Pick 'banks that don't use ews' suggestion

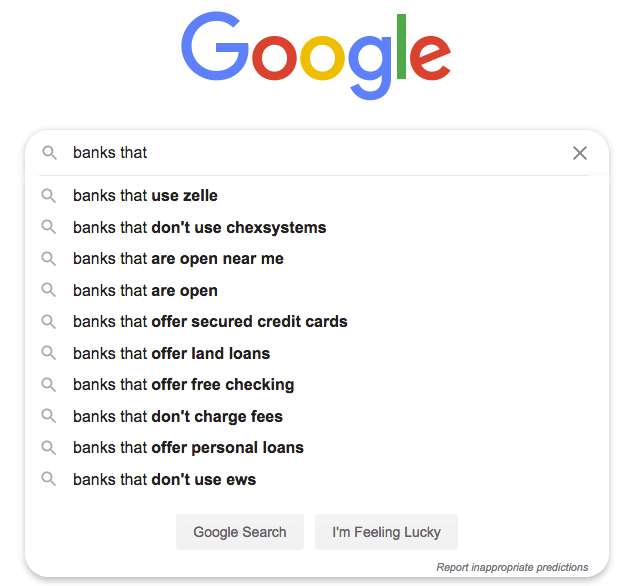(317, 479)
